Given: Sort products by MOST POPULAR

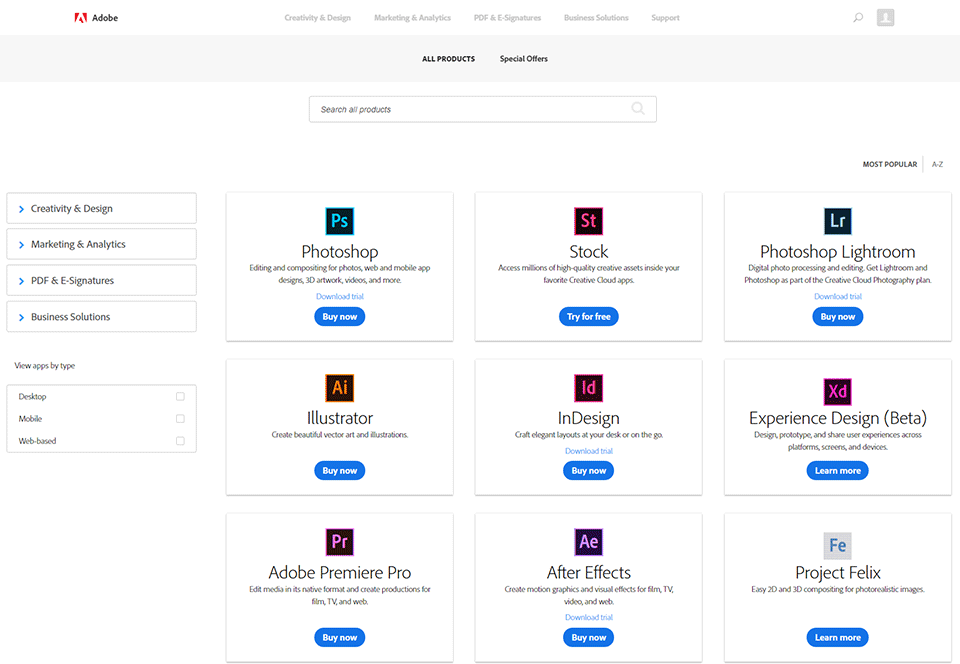Looking at the screenshot, I should coord(890,164).
